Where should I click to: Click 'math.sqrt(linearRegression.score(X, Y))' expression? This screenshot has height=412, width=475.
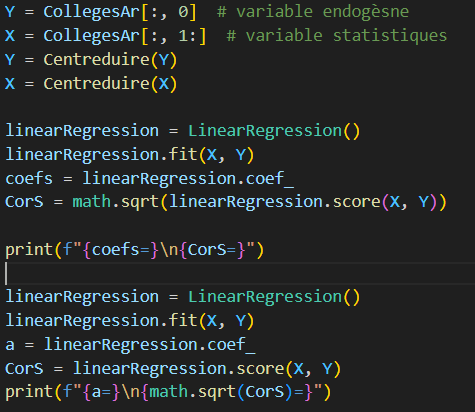click(x=259, y=202)
